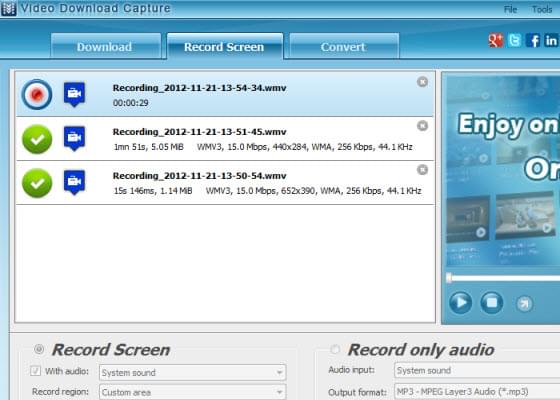560x400 pixels.
Task: Open the Audio input System sound dropdown
Action: point(477,370)
